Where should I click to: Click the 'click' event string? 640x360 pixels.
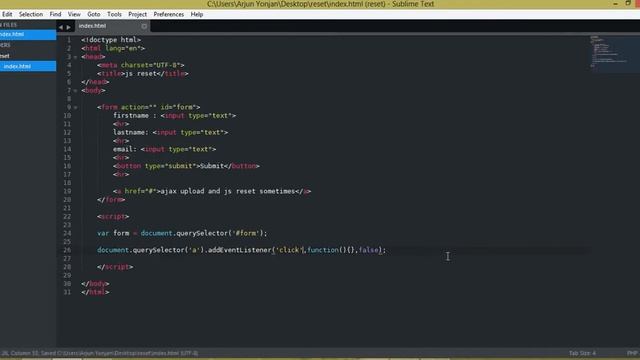point(289,250)
